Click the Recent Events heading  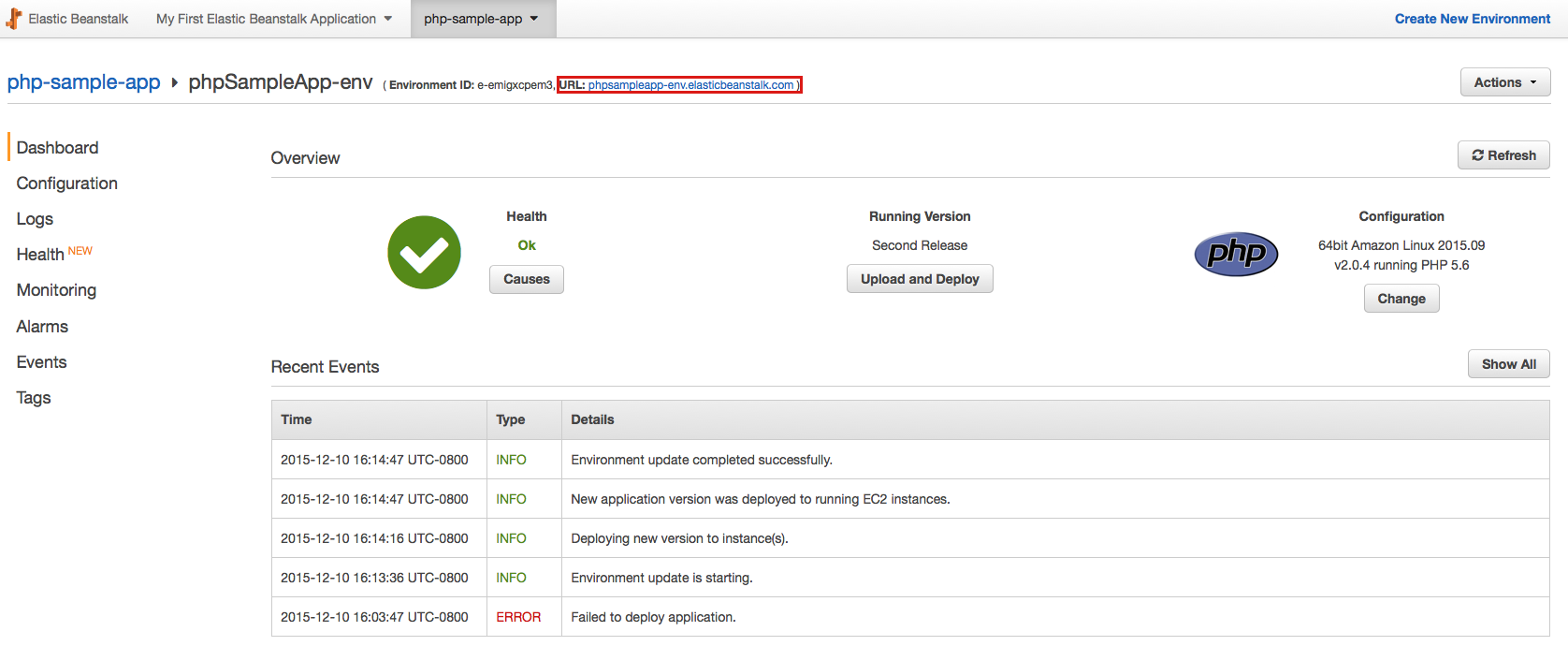click(325, 367)
